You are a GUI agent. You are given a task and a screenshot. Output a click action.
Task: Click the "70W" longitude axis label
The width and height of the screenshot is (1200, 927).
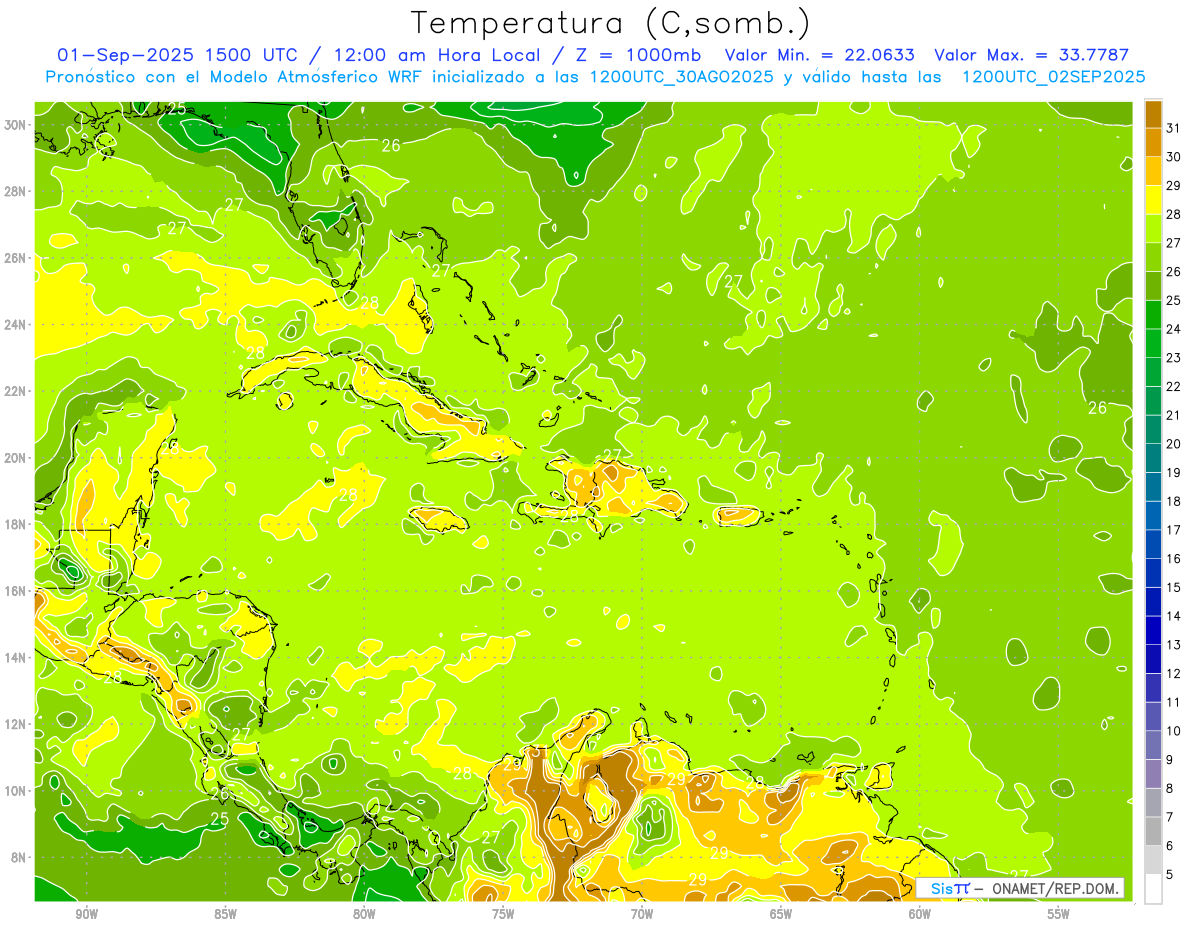tap(642, 914)
